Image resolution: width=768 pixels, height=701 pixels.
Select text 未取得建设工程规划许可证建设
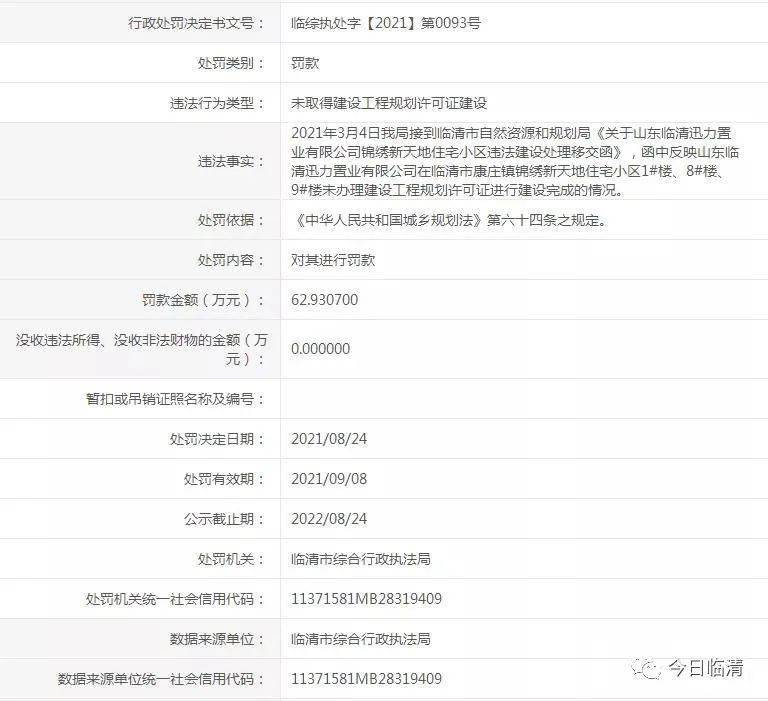pos(389,103)
